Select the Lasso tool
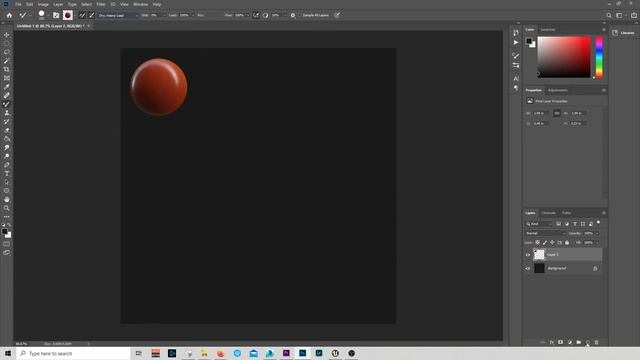 7,52
